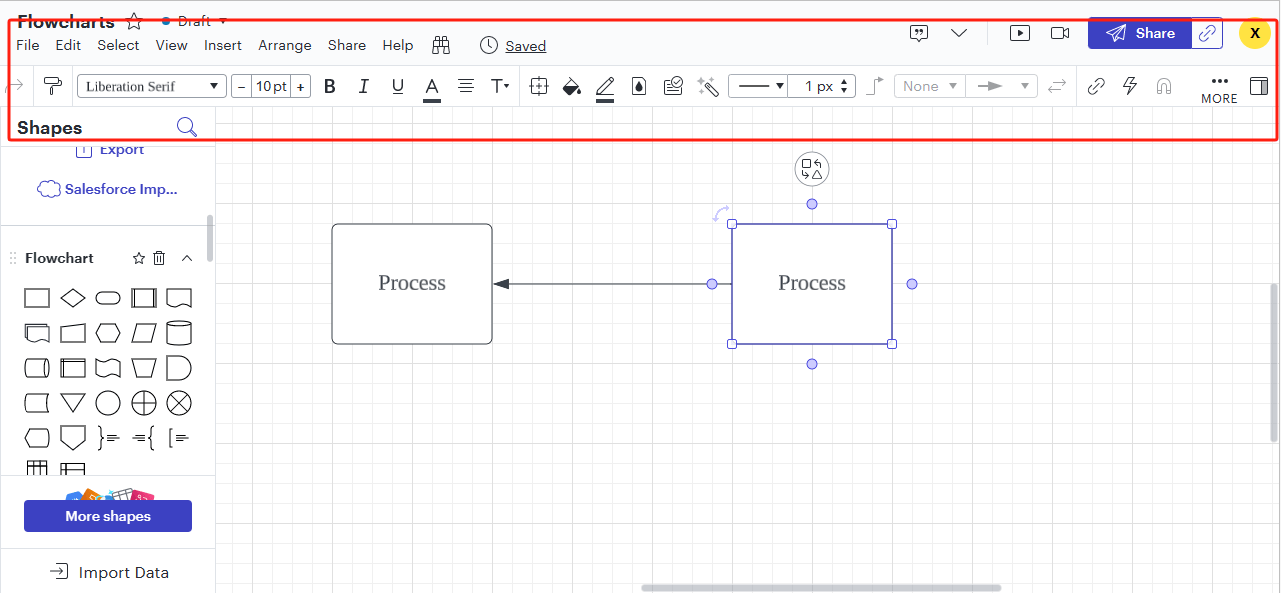Toggle the magnet snapping icon
The width and height of the screenshot is (1281, 593).
pyautogui.click(x=1163, y=86)
